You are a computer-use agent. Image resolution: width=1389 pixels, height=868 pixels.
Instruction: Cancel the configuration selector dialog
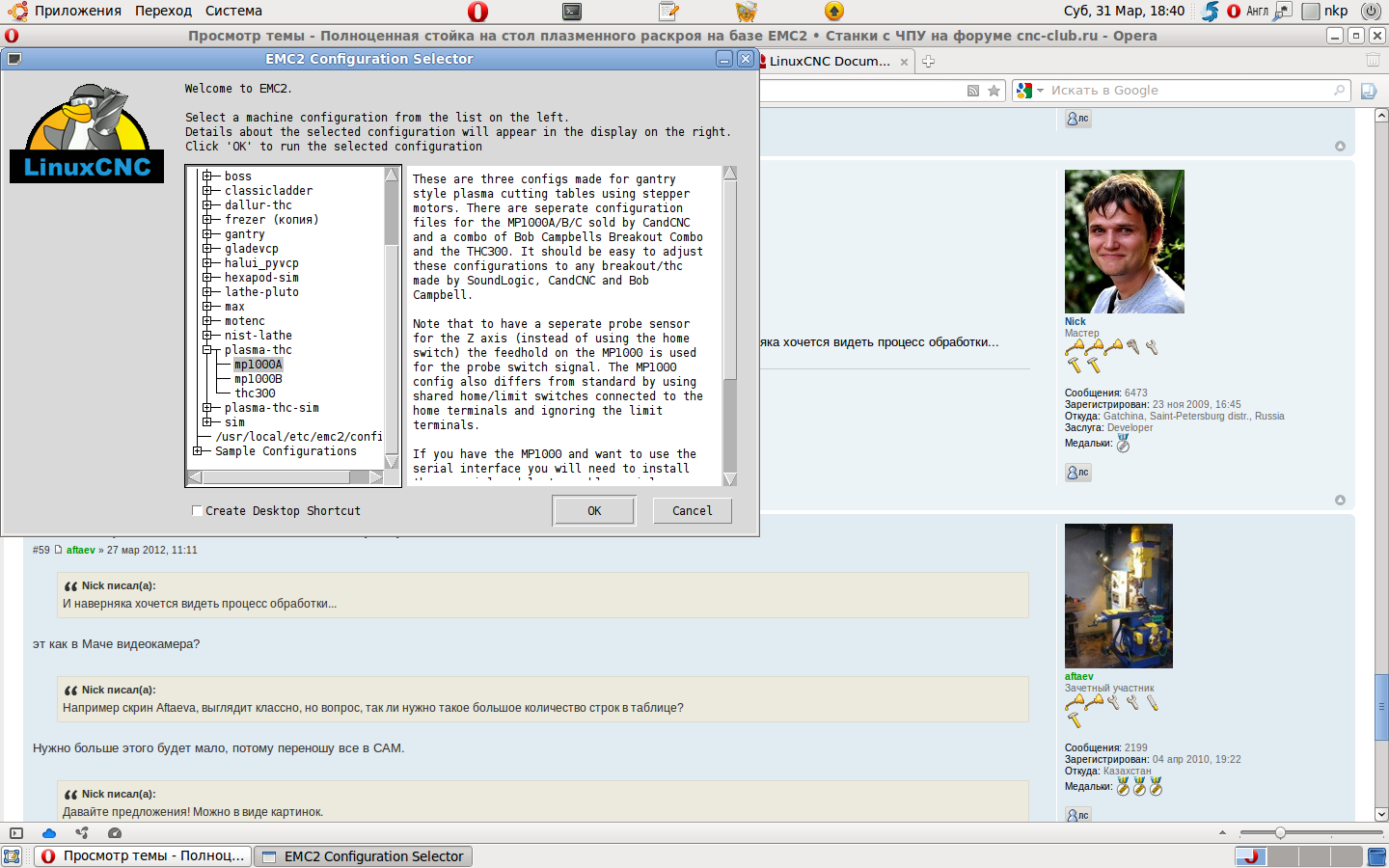coord(693,511)
